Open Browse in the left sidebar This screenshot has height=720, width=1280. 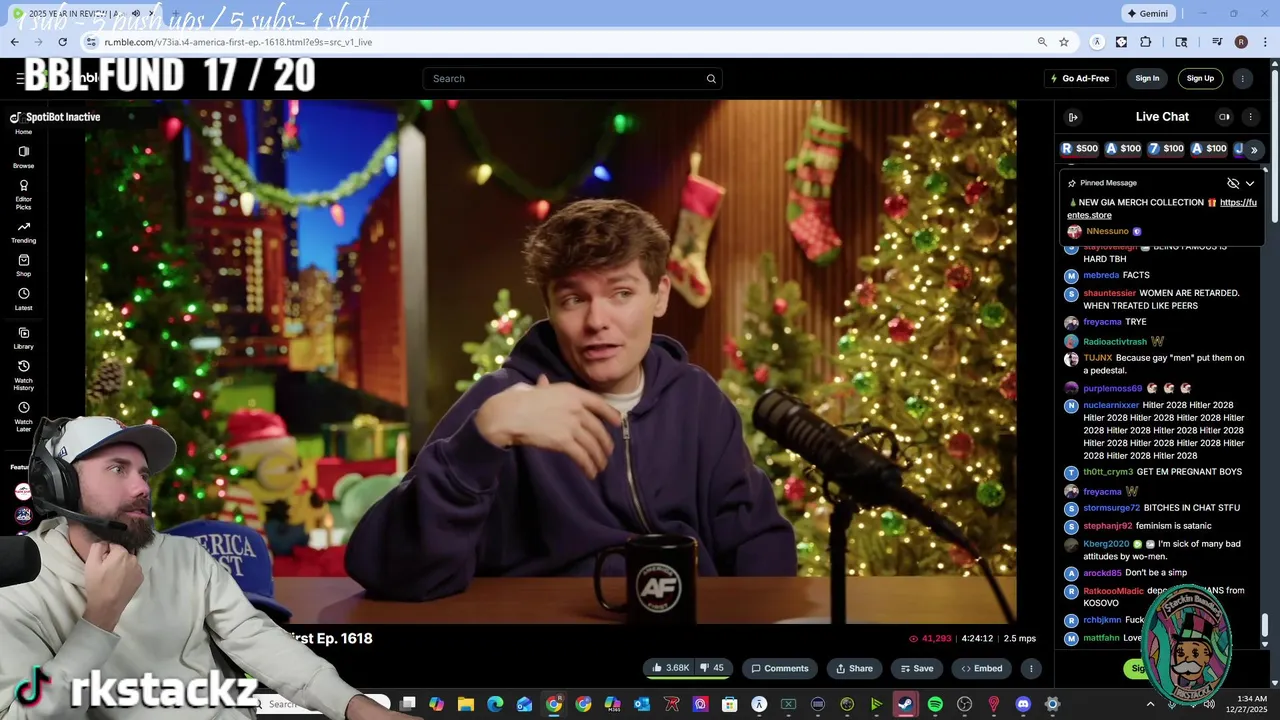click(x=23, y=157)
